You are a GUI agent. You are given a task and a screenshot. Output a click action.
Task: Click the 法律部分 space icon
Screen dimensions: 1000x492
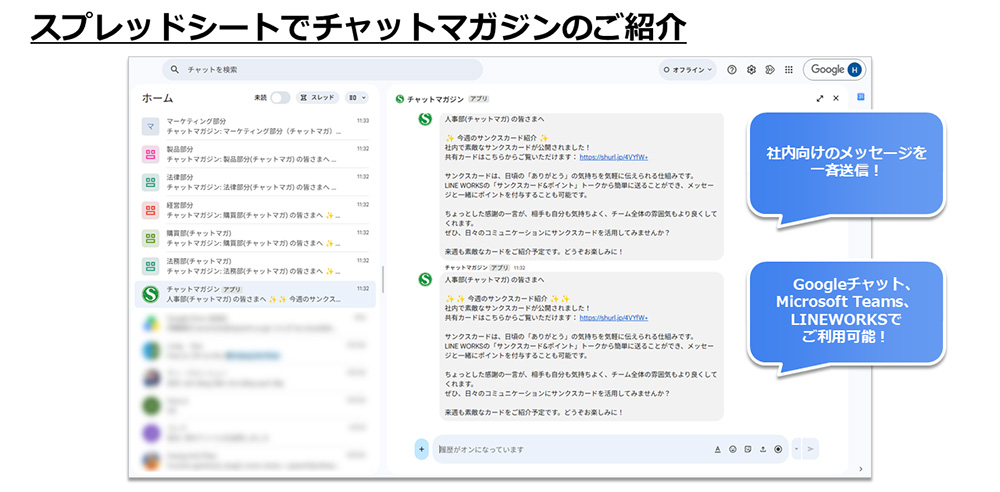point(150,182)
